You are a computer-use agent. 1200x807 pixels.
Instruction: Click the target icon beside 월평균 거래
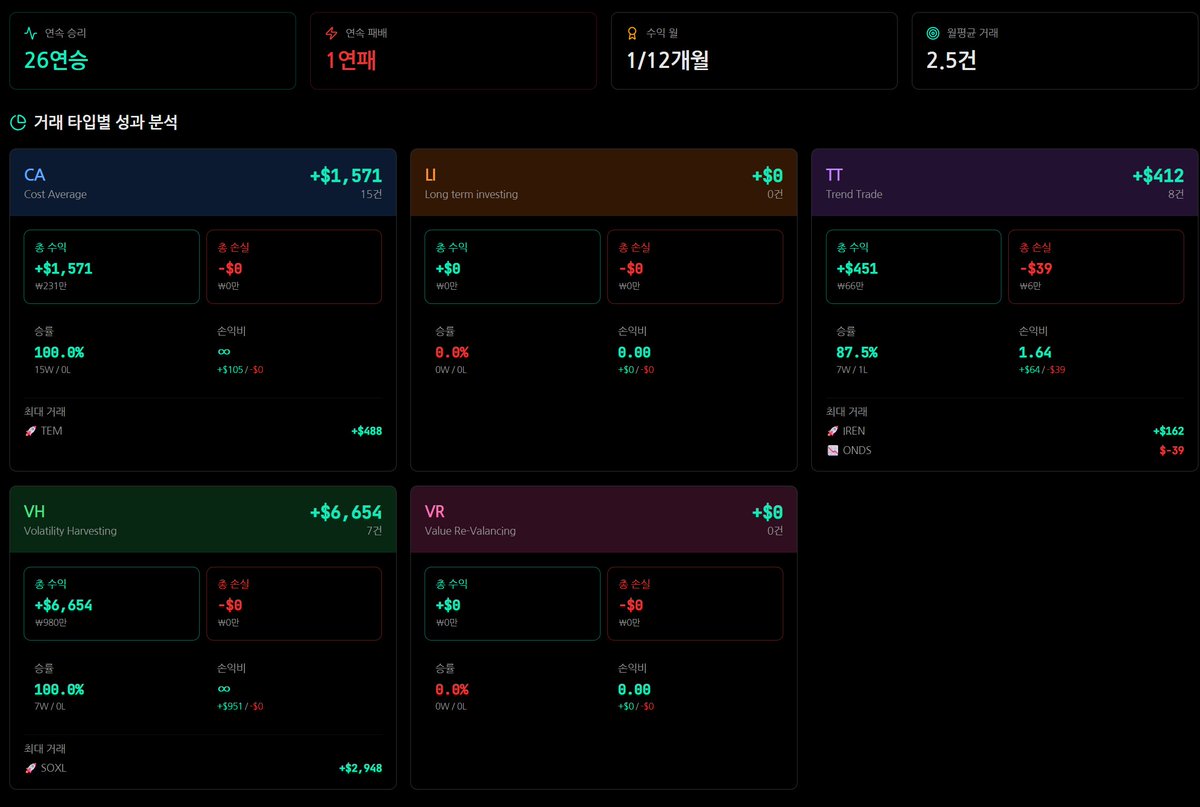pos(933,33)
